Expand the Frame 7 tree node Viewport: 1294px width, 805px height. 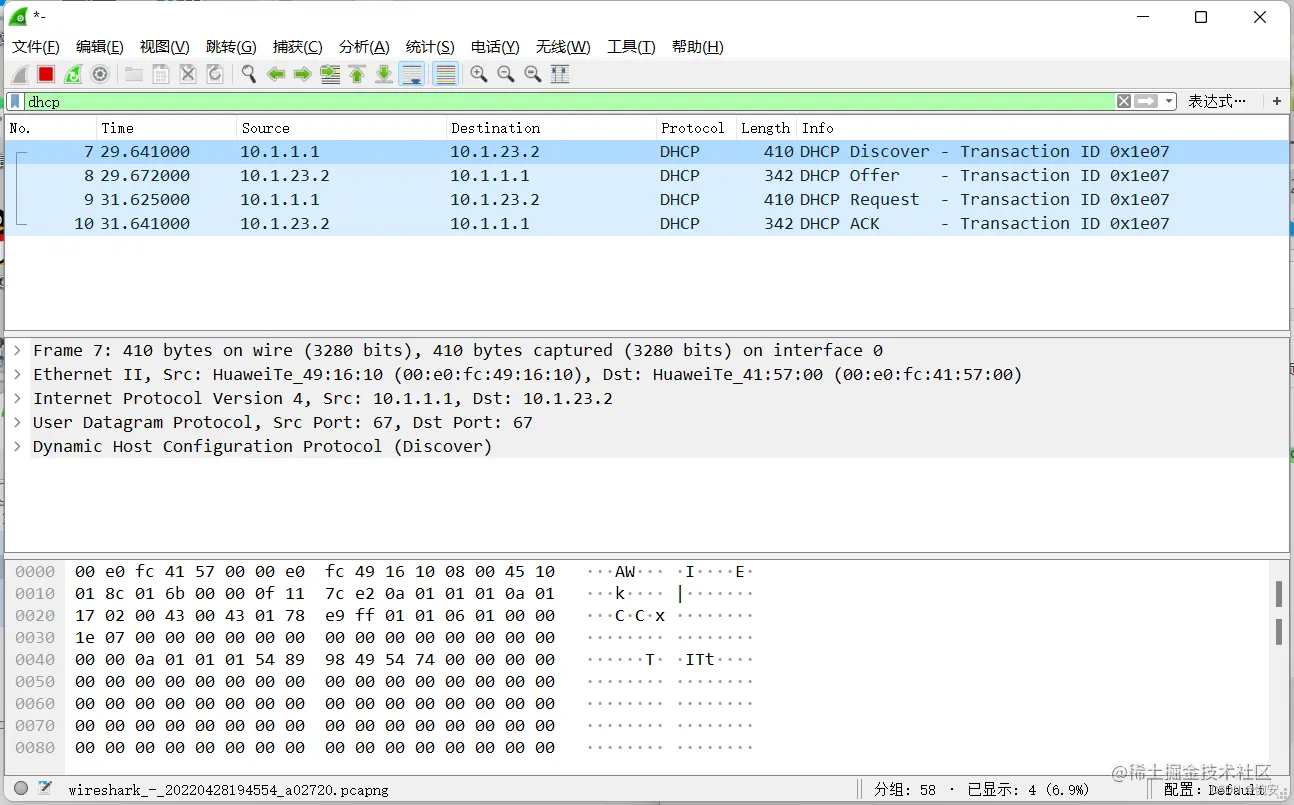[17, 350]
